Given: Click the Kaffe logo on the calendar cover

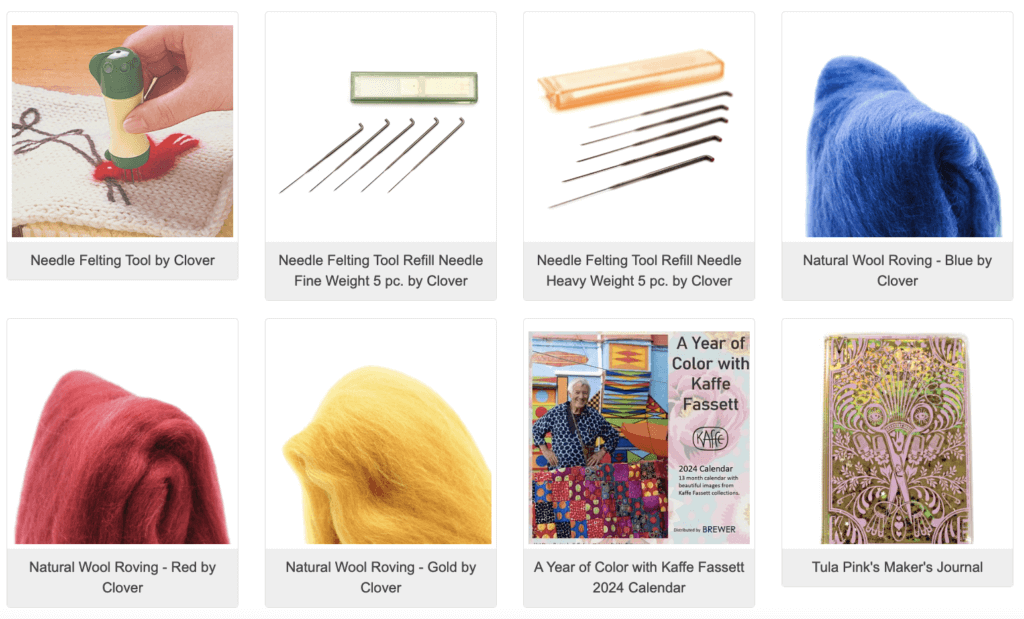Looking at the screenshot, I should [x=710, y=439].
